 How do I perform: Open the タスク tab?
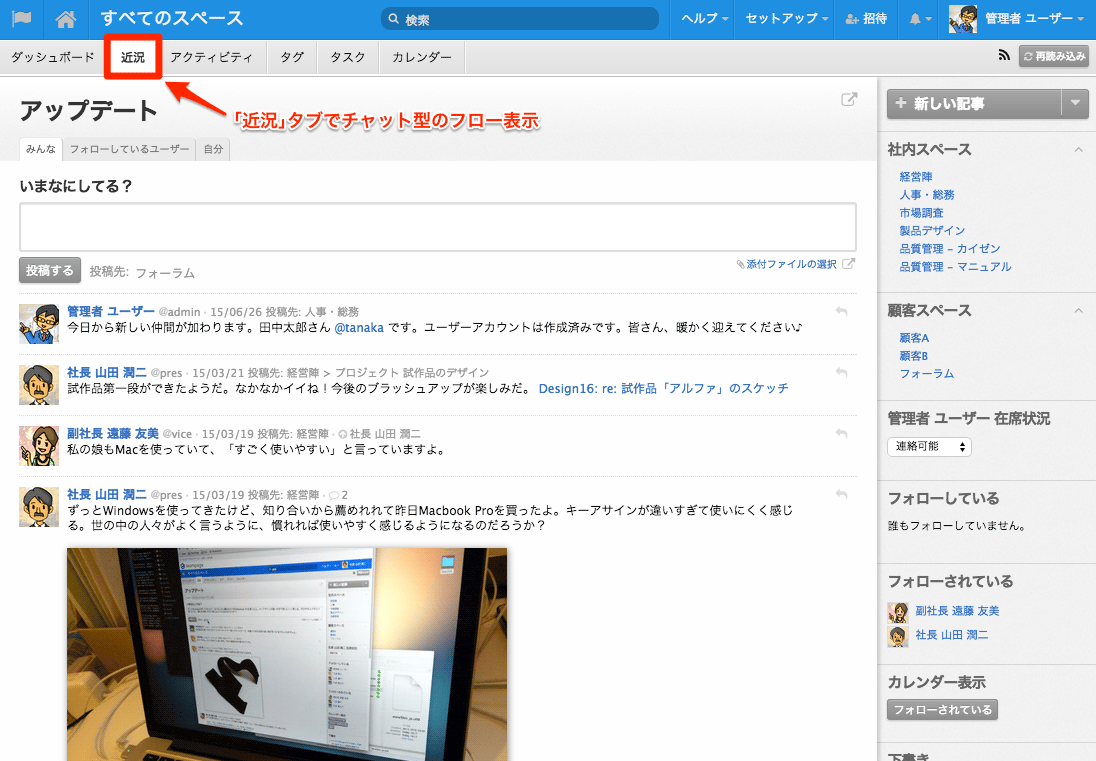tap(348, 57)
